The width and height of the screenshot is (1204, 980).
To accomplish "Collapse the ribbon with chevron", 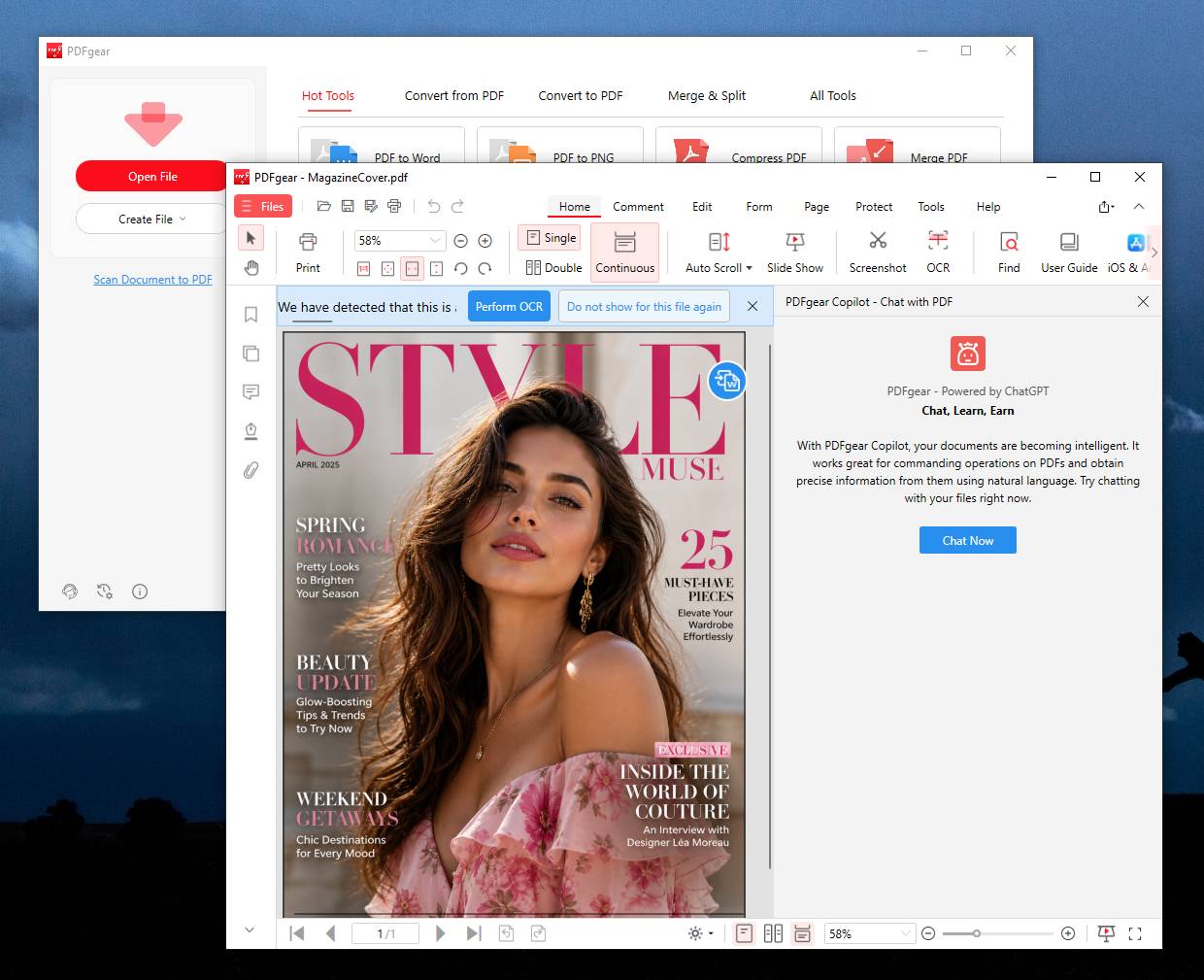I will (1139, 206).
